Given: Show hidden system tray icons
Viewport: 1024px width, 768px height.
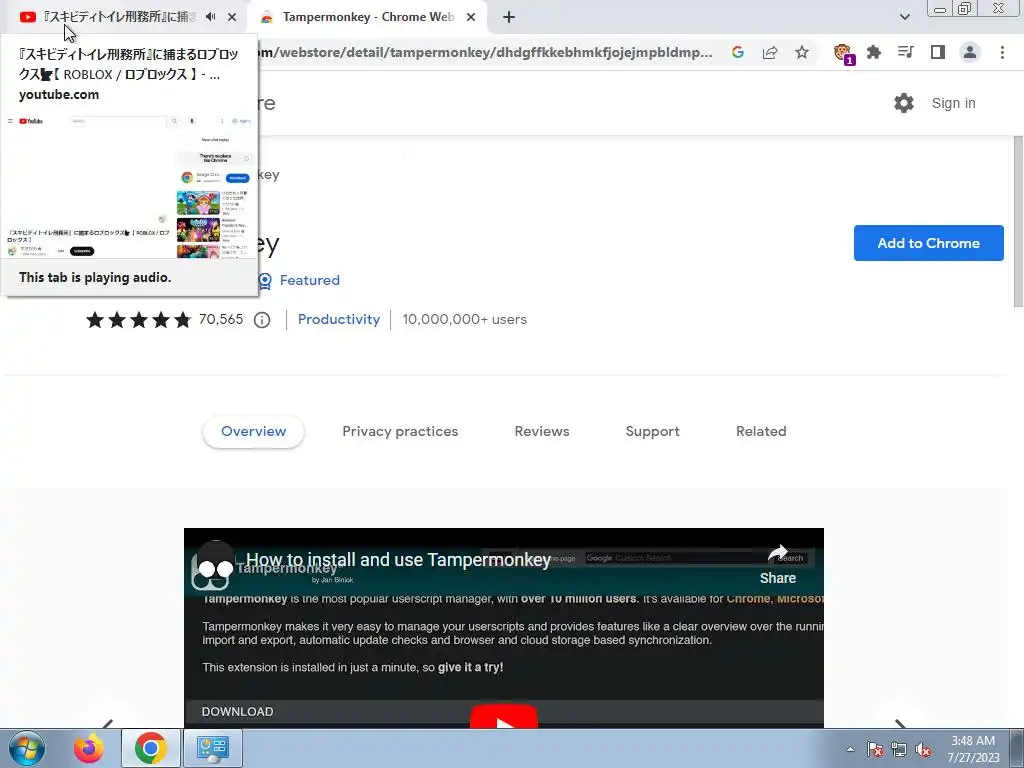Looking at the screenshot, I should coord(850,749).
